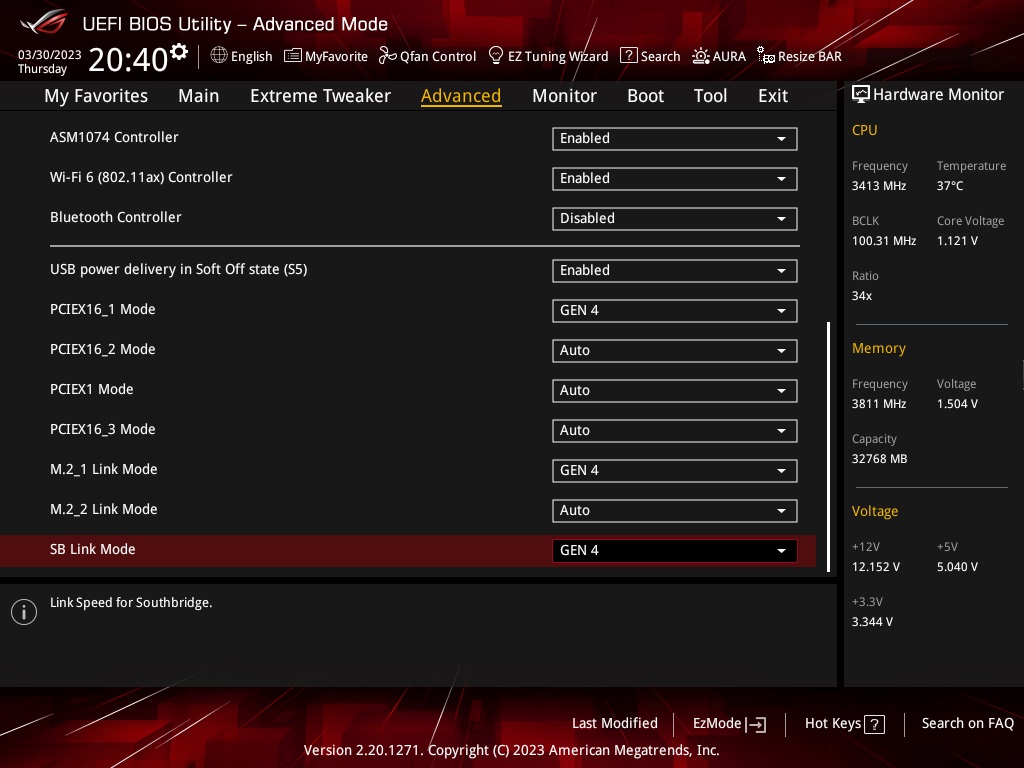The height and width of the screenshot is (768, 1024).
Task: Open the PCIEX16_3 Mode dropdown
Action: [x=675, y=430]
